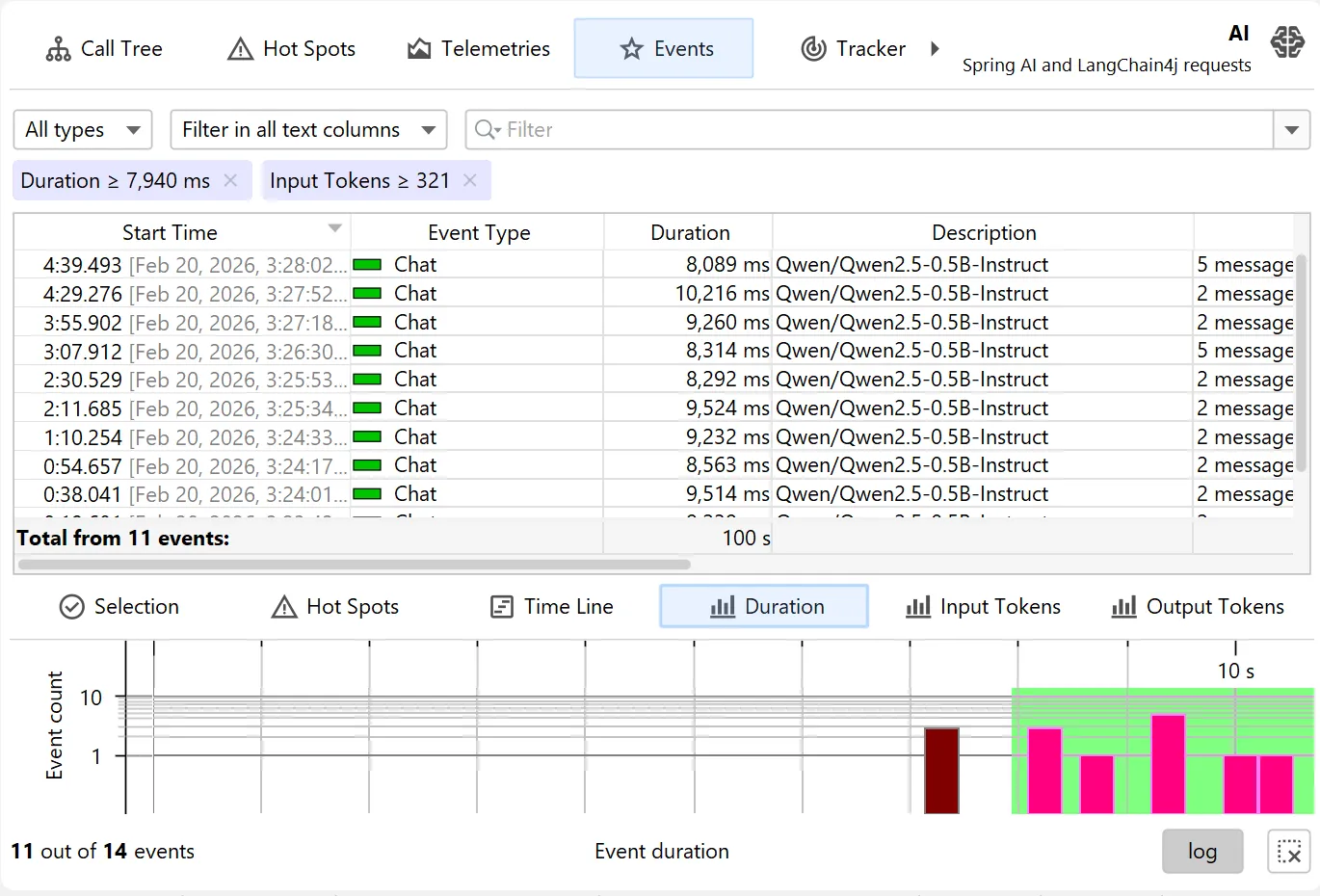Screen dimensions: 1320x896
Task: Remove the Input Tokens ≥ 321 filter
Action: pyautogui.click(x=469, y=180)
